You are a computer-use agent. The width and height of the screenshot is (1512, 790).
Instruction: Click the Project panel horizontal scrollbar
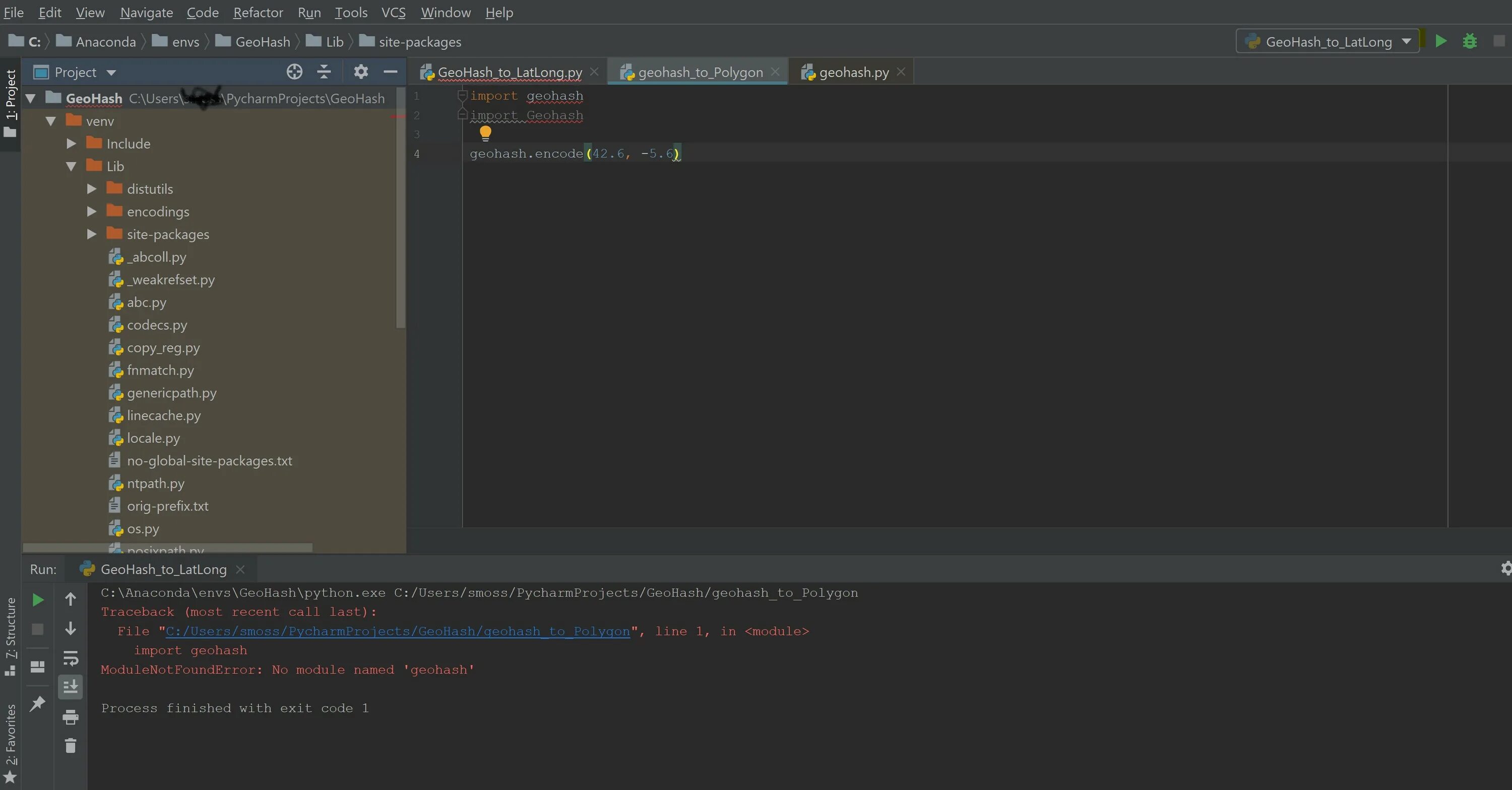click(168, 548)
